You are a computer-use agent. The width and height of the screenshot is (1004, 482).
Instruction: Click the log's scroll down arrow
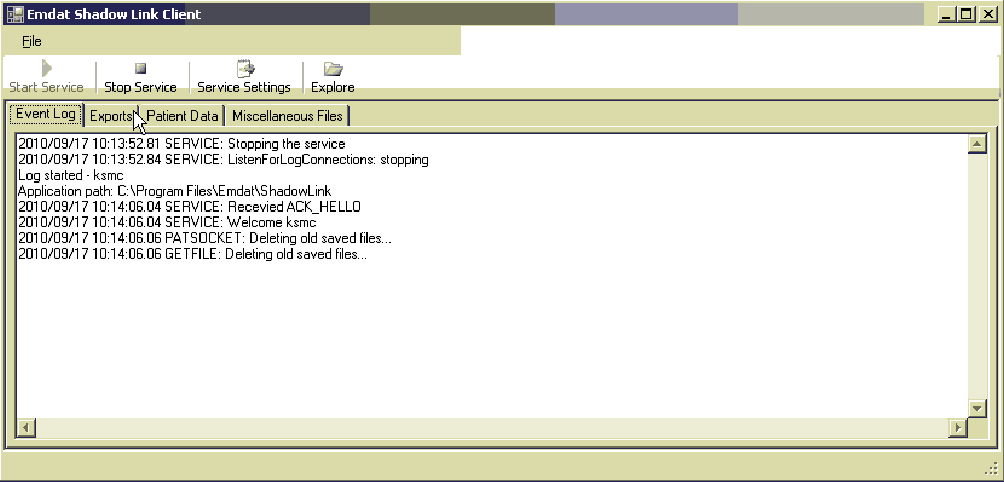coord(976,408)
